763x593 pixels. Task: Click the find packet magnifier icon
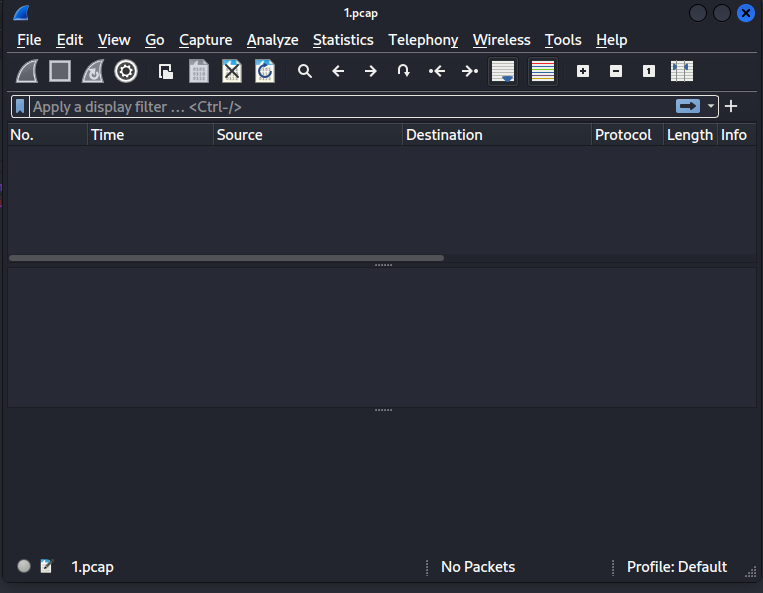tap(305, 71)
